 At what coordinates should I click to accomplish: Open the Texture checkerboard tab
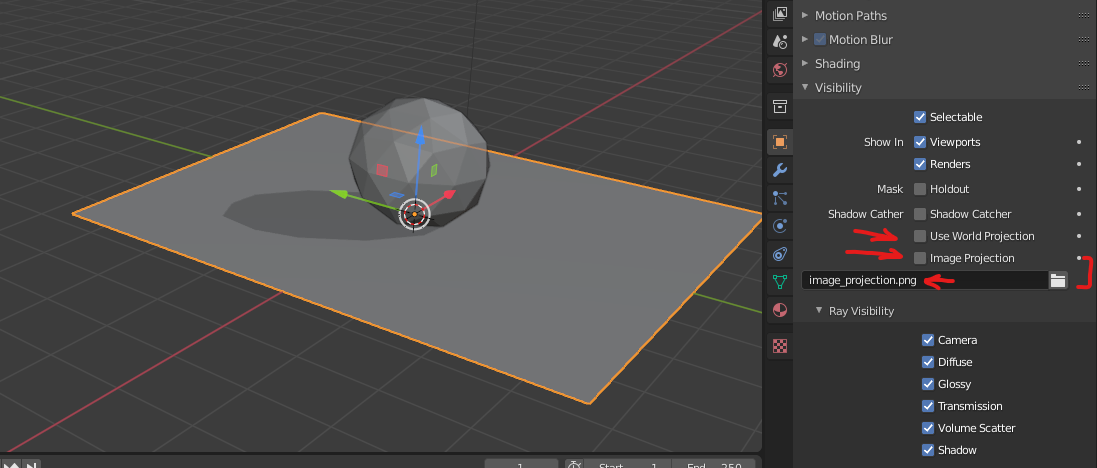(x=779, y=346)
